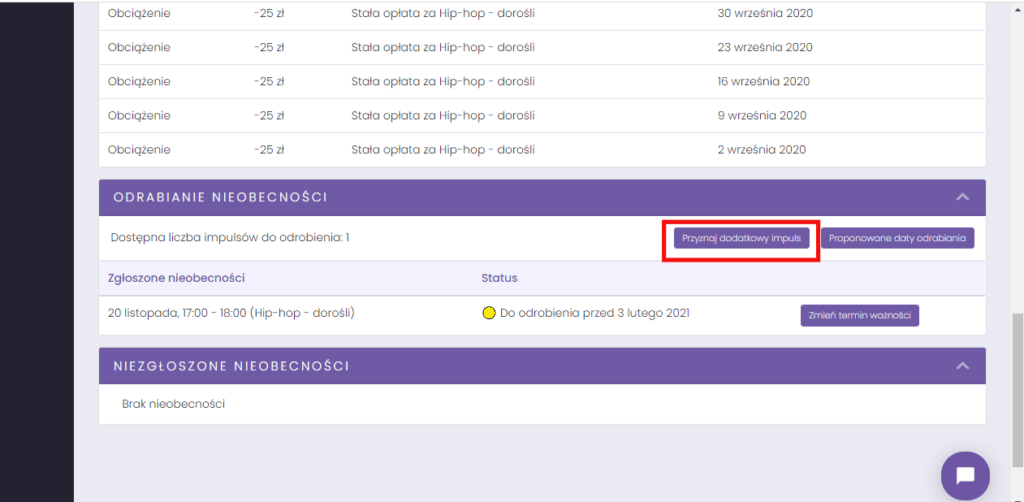Click Obciążenie in the 2 września row
Viewport: 1024px width, 502px height.
tap(139, 149)
